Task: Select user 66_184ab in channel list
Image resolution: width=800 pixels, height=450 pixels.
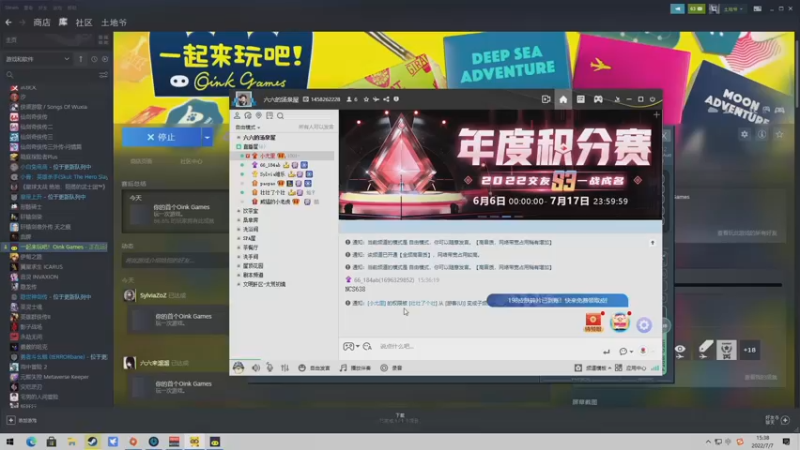Action: point(270,165)
